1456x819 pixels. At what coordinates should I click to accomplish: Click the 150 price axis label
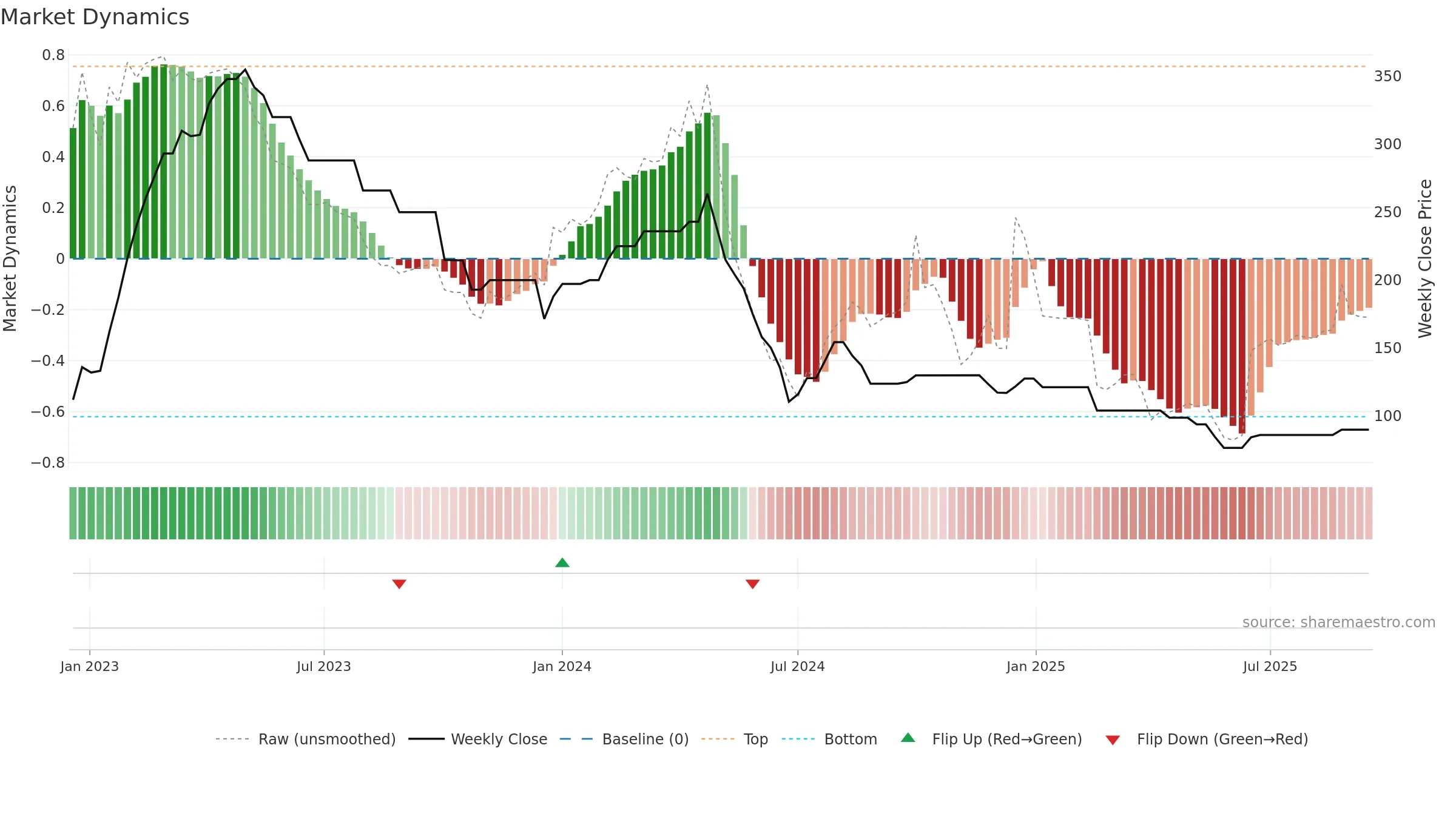1388,348
